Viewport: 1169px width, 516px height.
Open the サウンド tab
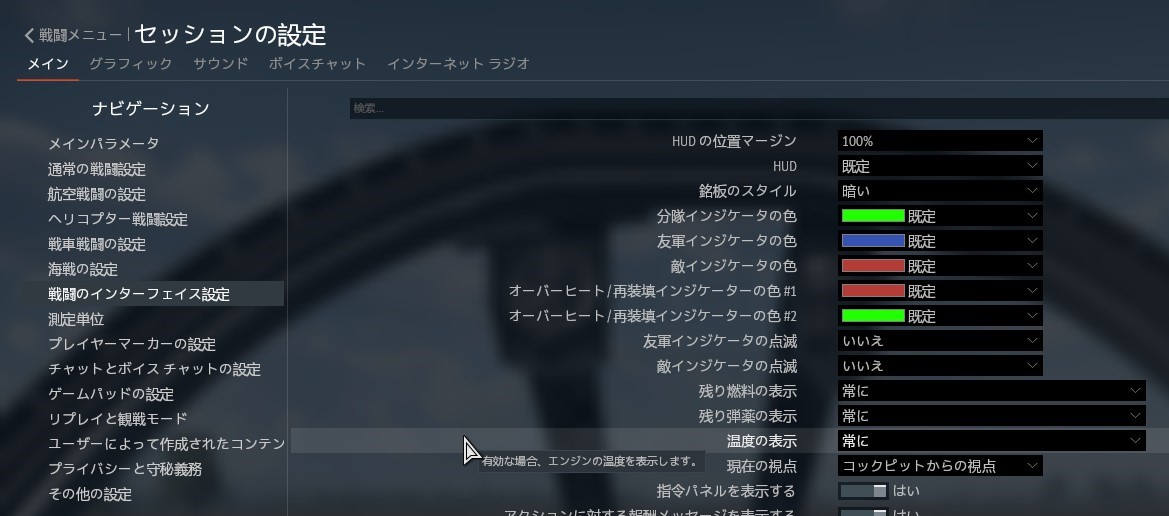[x=220, y=64]
